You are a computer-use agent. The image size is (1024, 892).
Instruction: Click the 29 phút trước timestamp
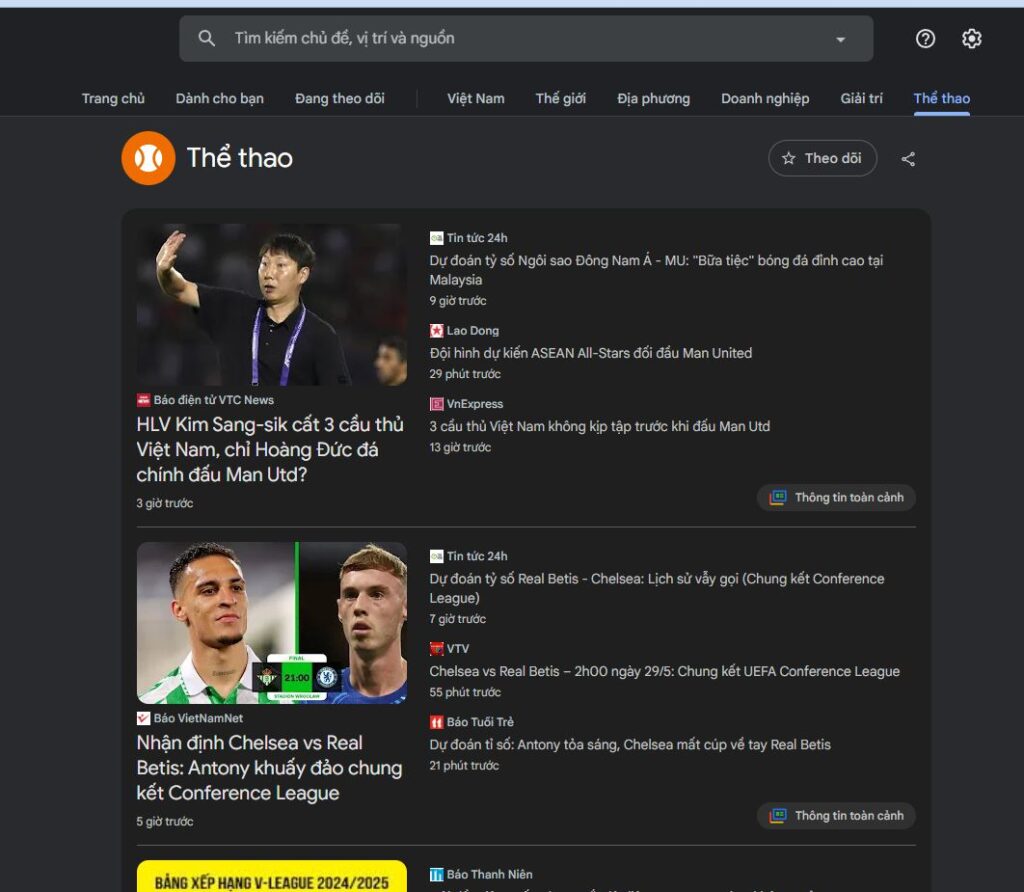pyautogui.click(x=464, y=374)
